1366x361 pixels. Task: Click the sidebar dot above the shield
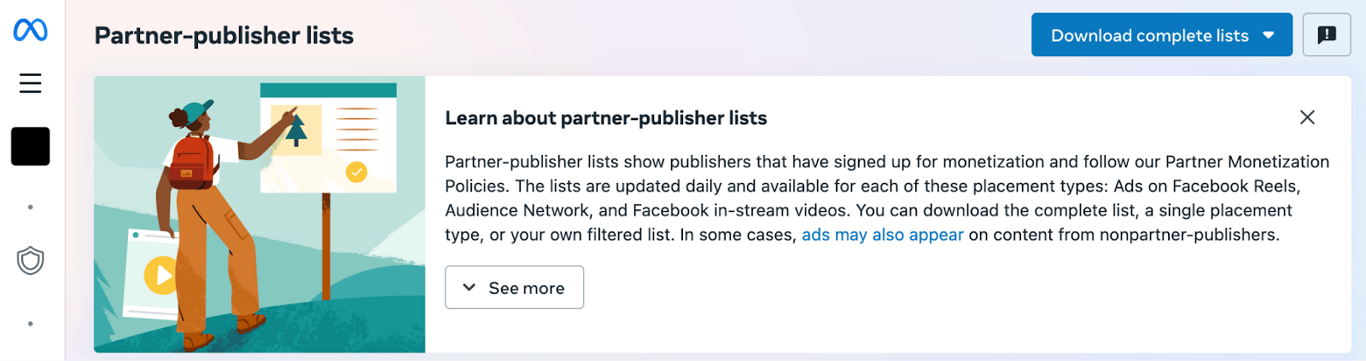30,207
